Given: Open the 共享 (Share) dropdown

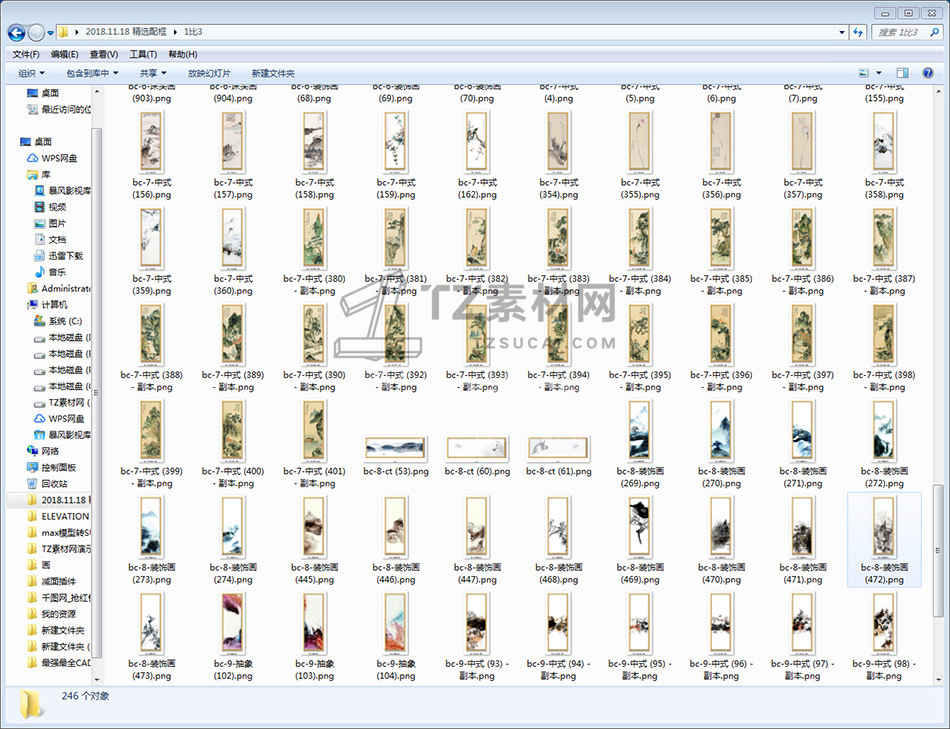Looking at the screenshot, I should [153, 73].
